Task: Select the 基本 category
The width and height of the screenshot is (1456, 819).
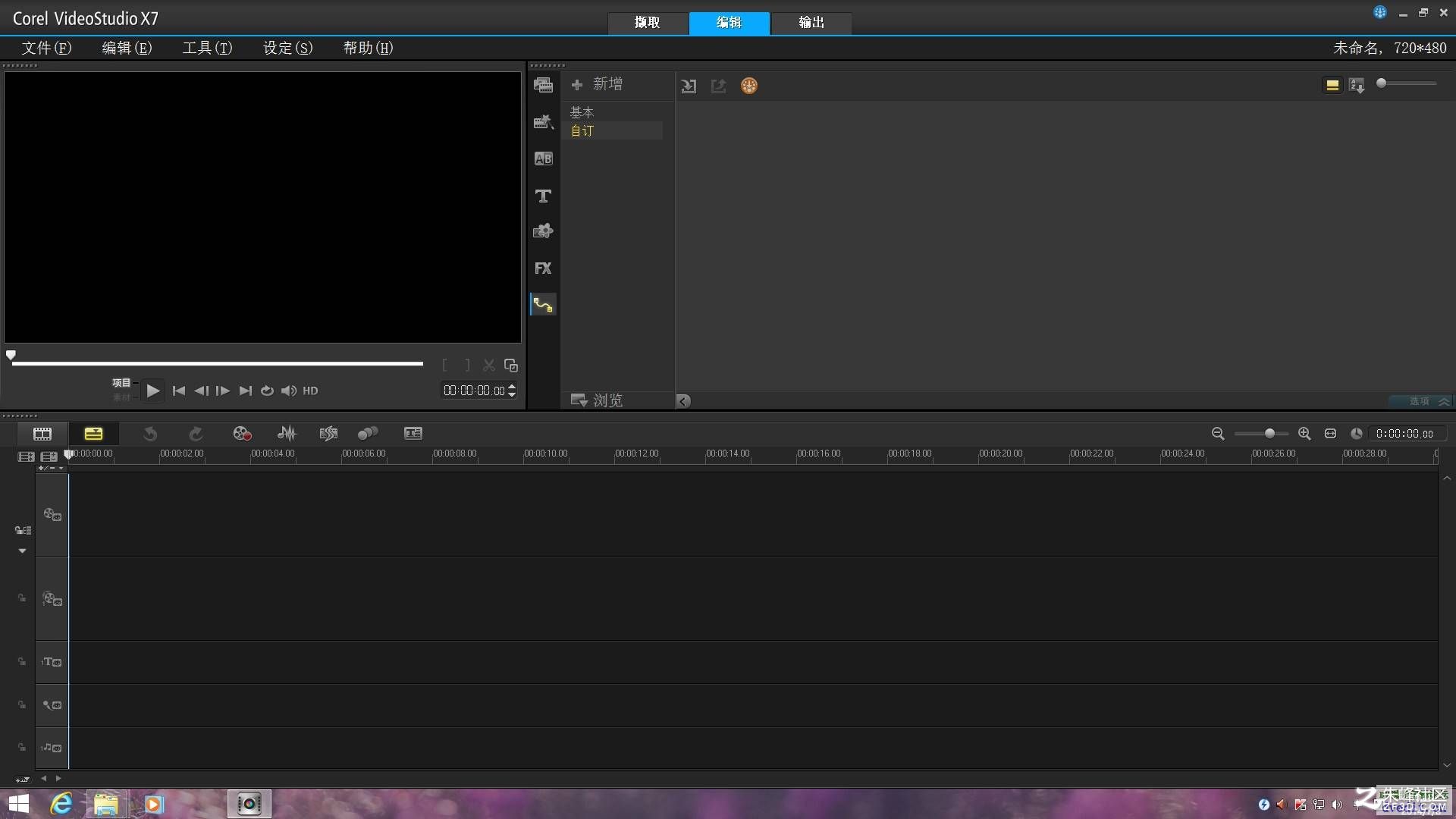Action: 582,112
